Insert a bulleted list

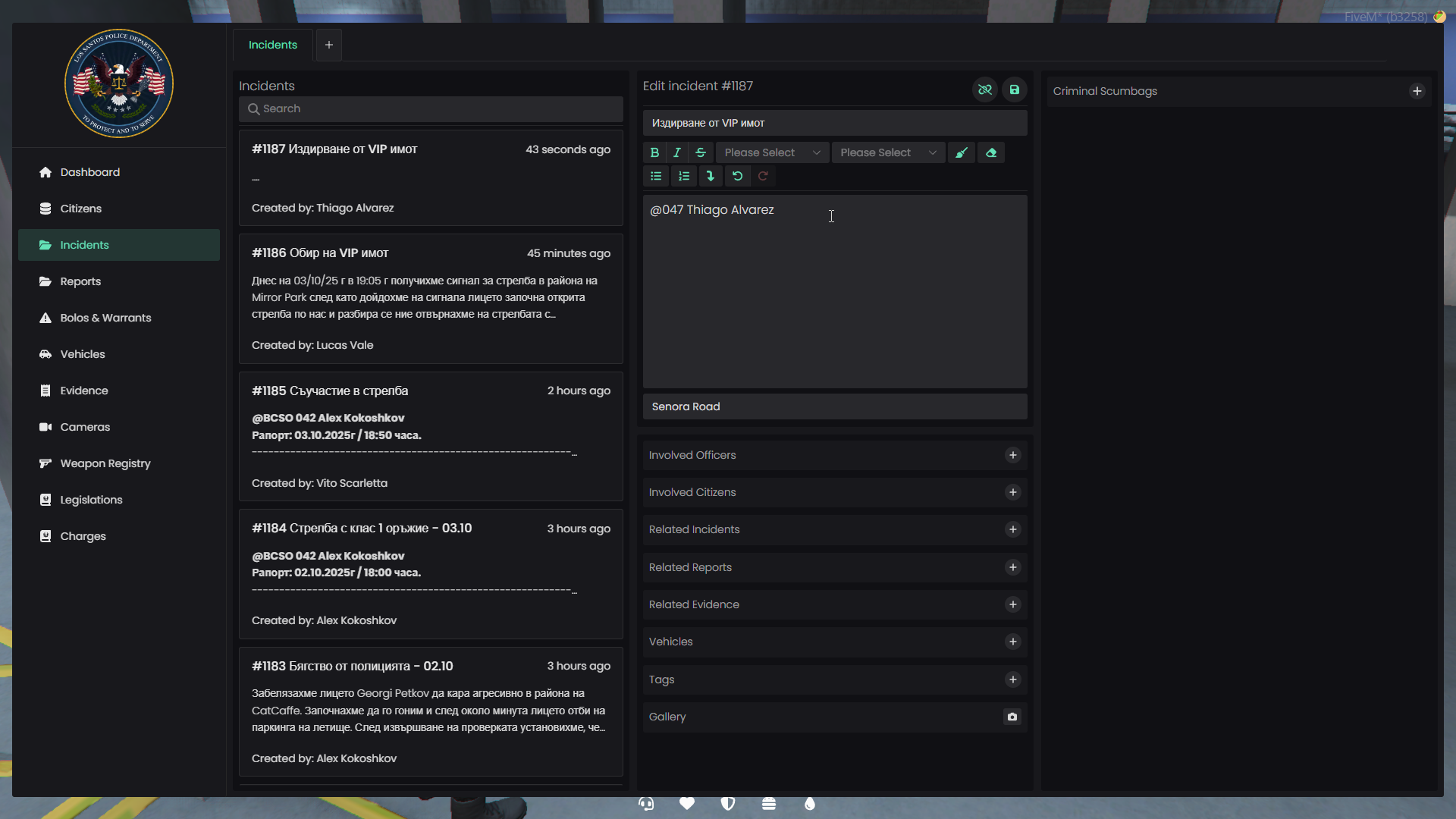[x=656, y=176]
